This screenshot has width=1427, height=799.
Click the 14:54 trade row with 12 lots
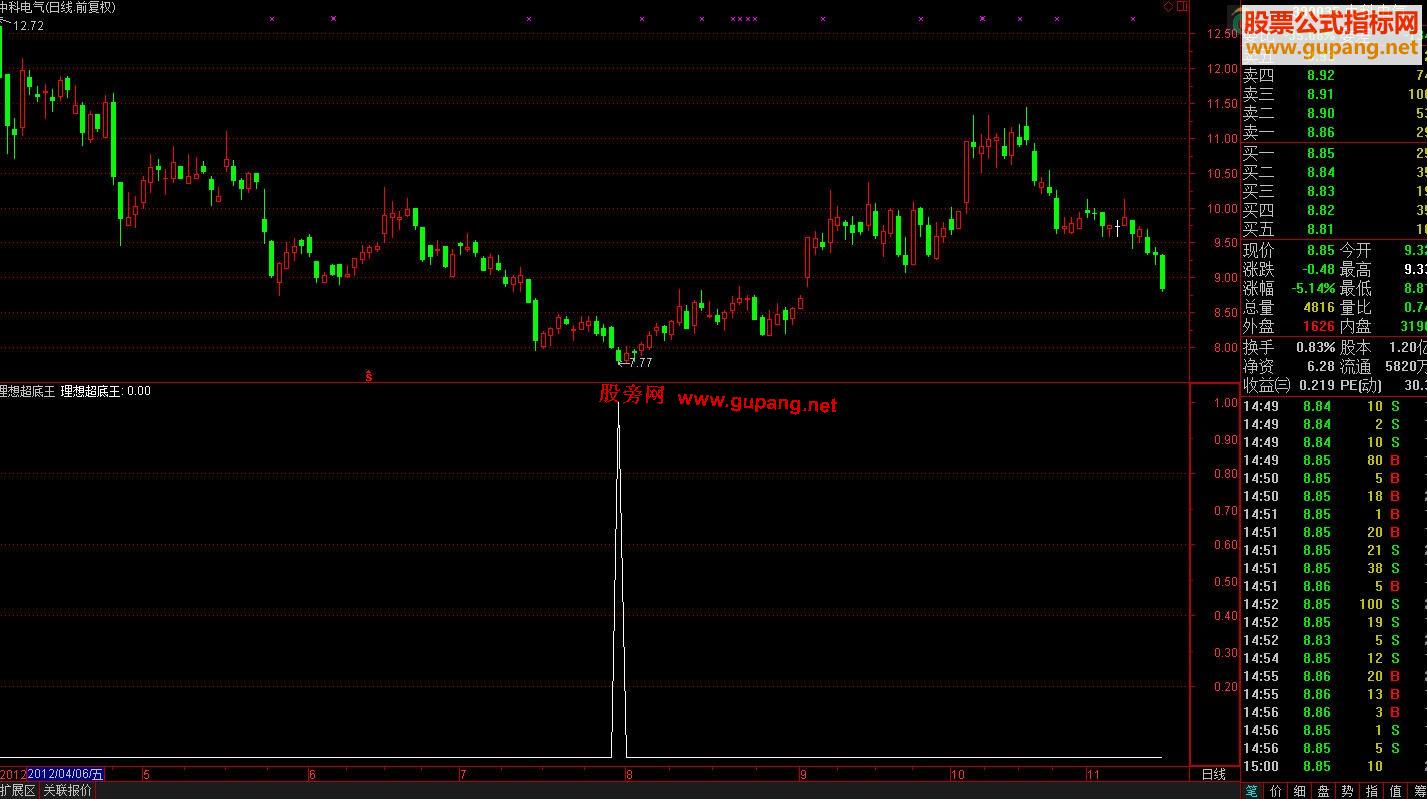point(1334,658)
